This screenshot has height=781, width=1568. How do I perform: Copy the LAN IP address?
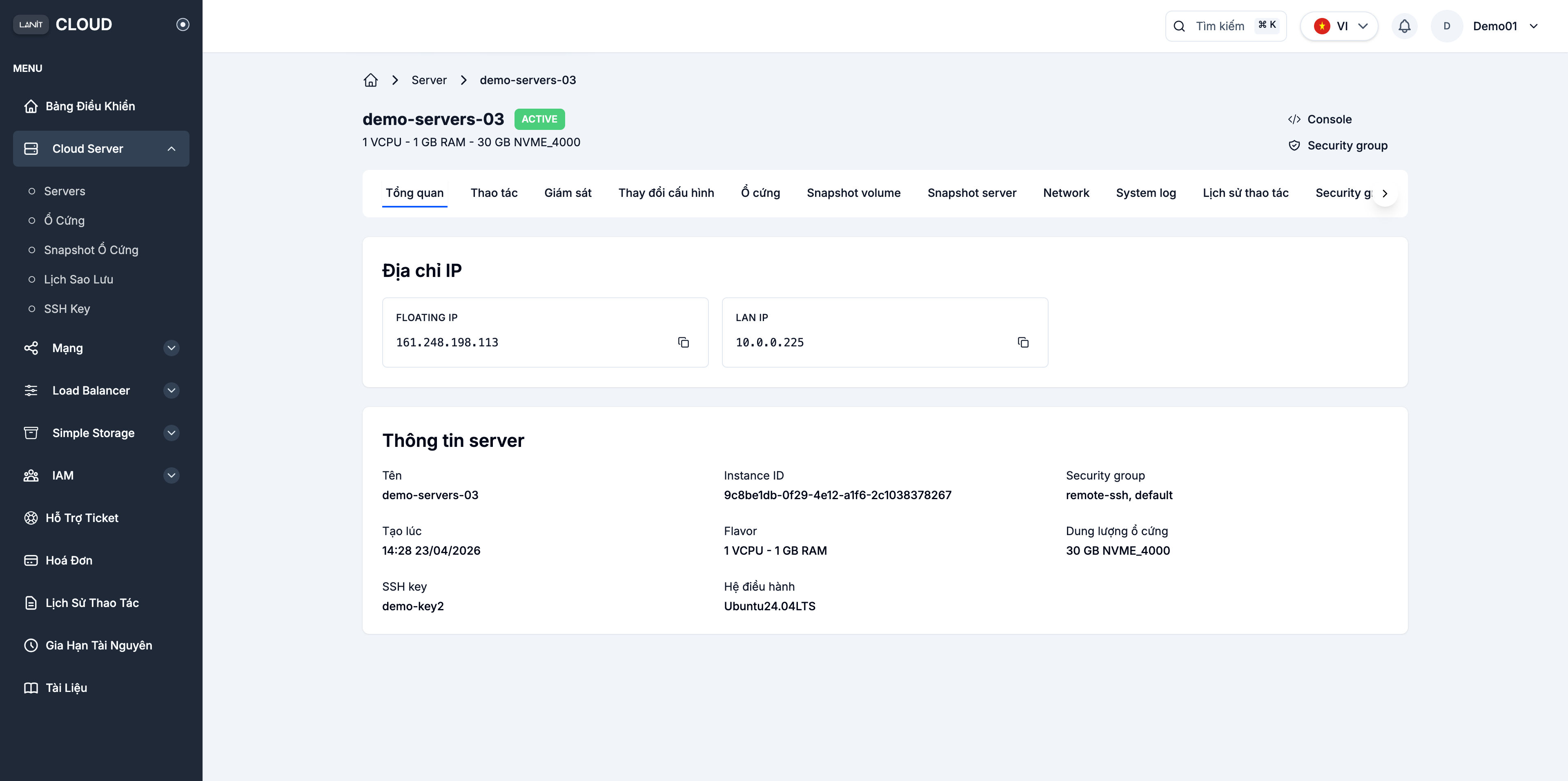[1023, 343]
